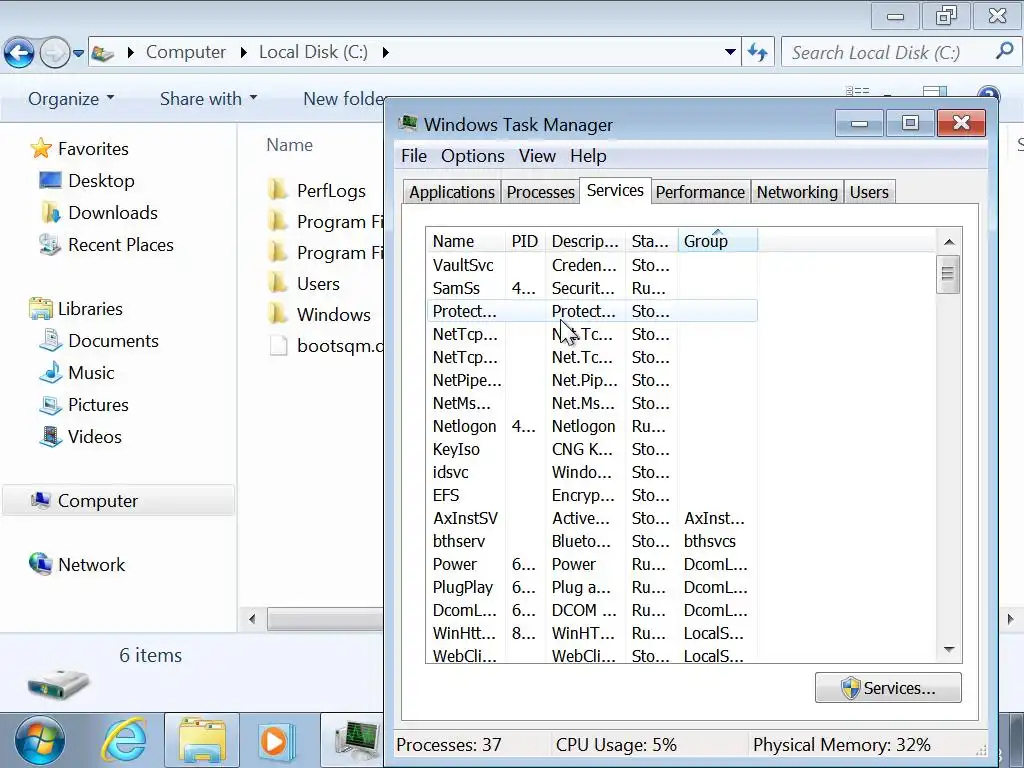Select Computer in the navigation pane
The width and height of the screenshot is (1024, 768).
pos(118,501)
